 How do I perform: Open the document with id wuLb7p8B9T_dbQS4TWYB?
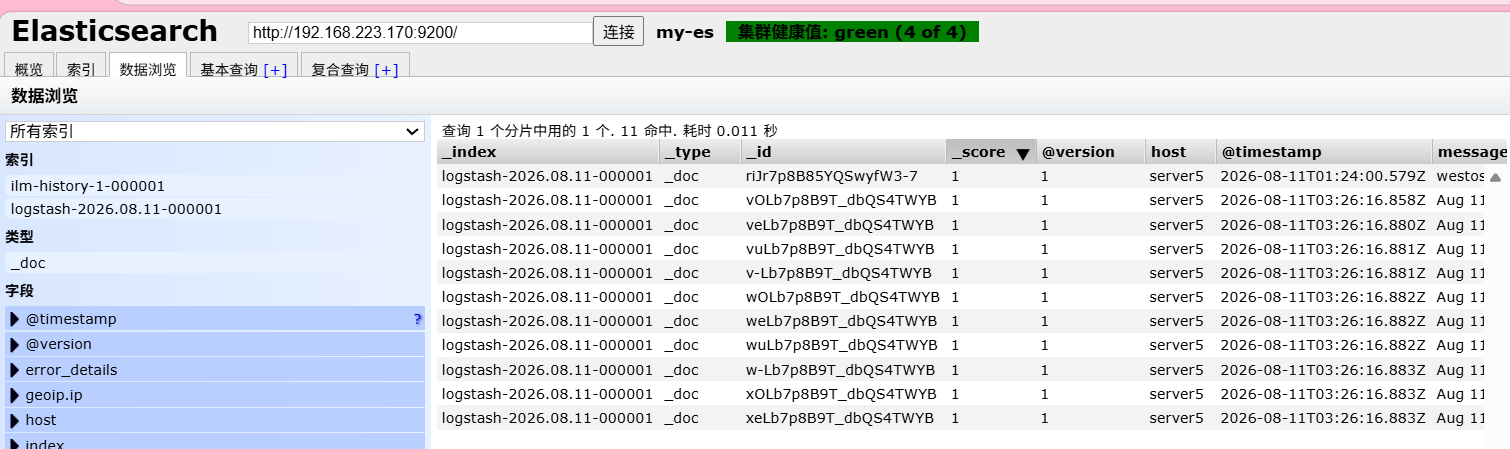click(842, 345)
